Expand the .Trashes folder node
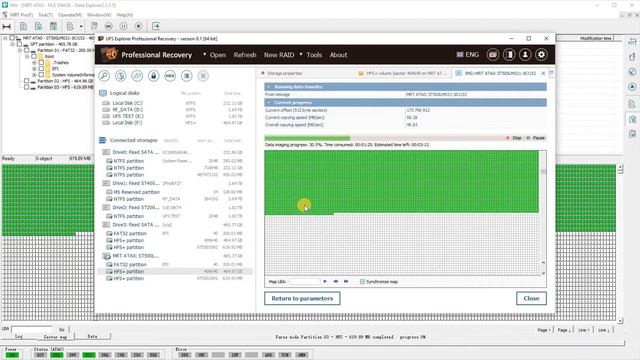This screenshot has height=360, width=640. (34, 62)
